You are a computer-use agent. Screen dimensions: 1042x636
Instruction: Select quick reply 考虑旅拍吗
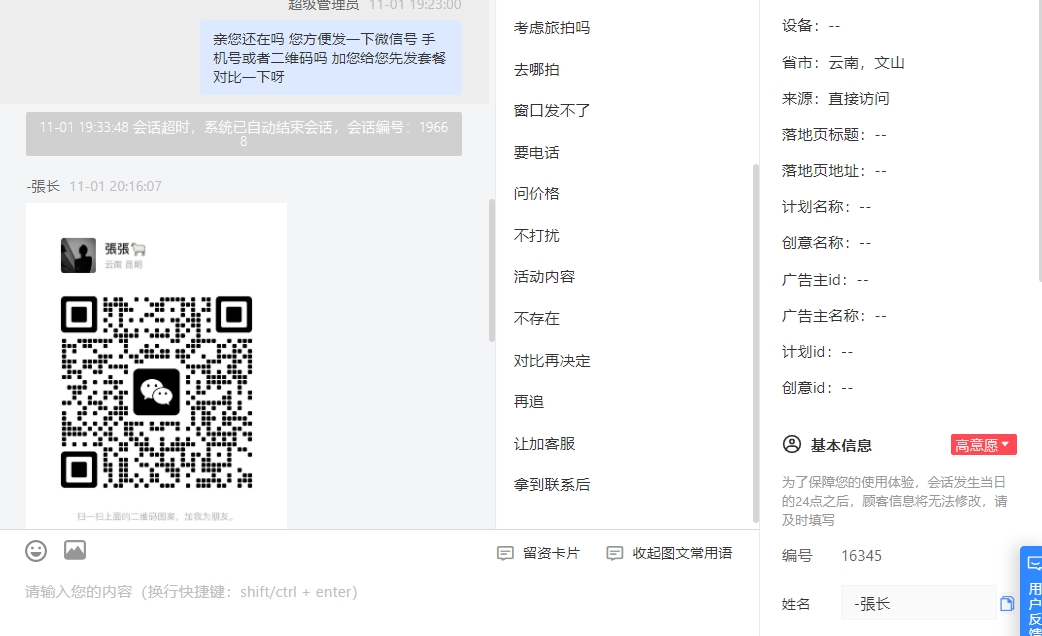pos(552,28)
